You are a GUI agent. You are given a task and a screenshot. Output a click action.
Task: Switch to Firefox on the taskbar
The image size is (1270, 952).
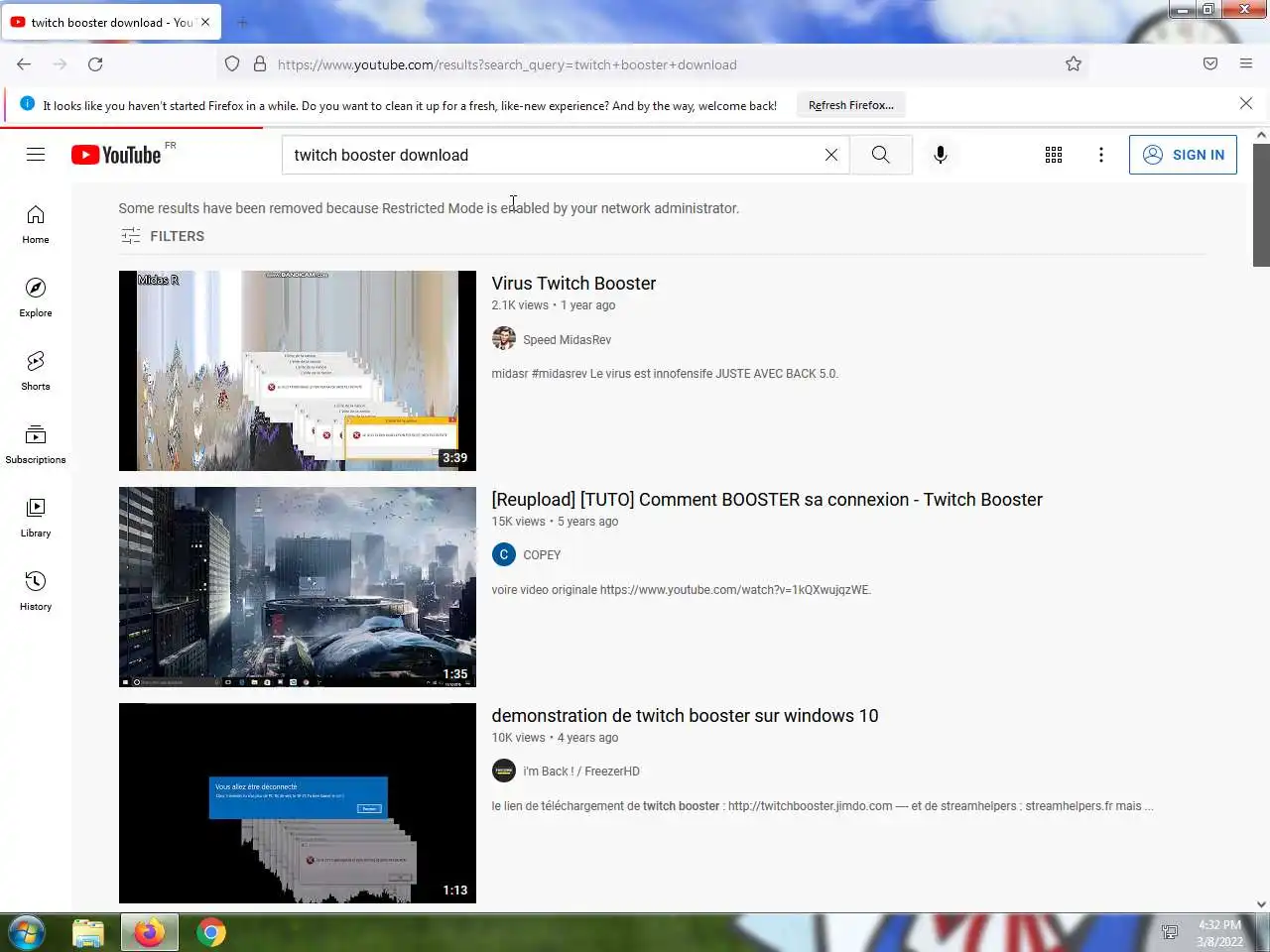[x=150, y=932]
